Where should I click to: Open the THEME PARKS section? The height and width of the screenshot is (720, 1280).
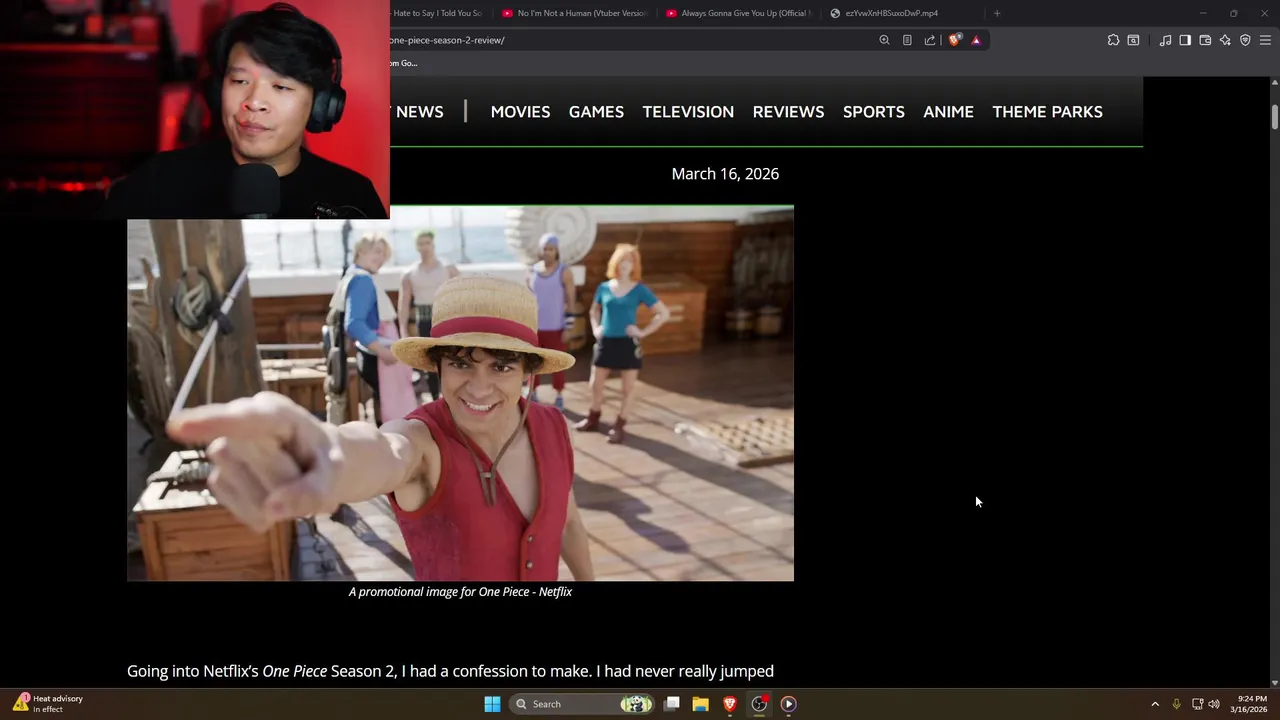coord(1047,112)
